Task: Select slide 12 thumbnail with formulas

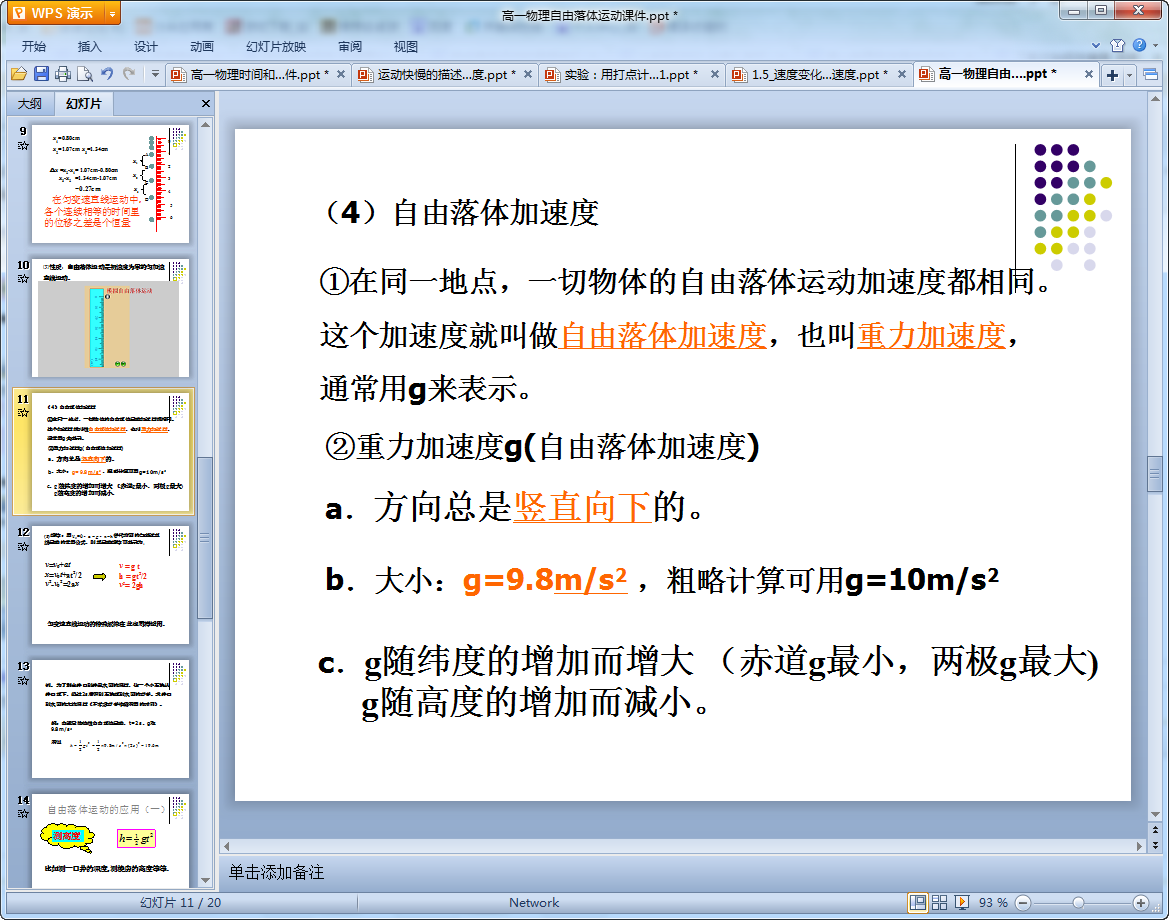Action: coord(110,585)
